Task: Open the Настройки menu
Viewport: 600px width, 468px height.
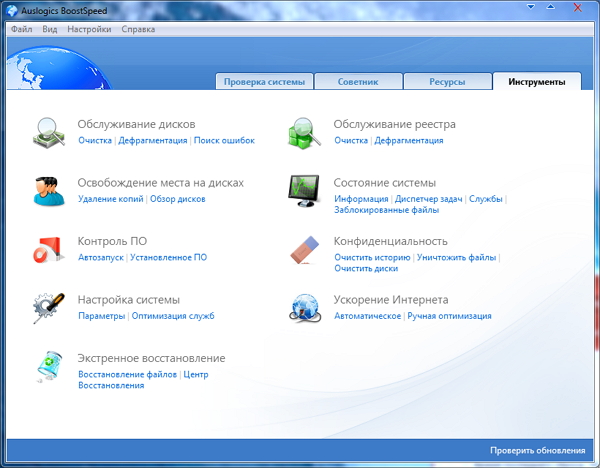Action: click(89, 29)
